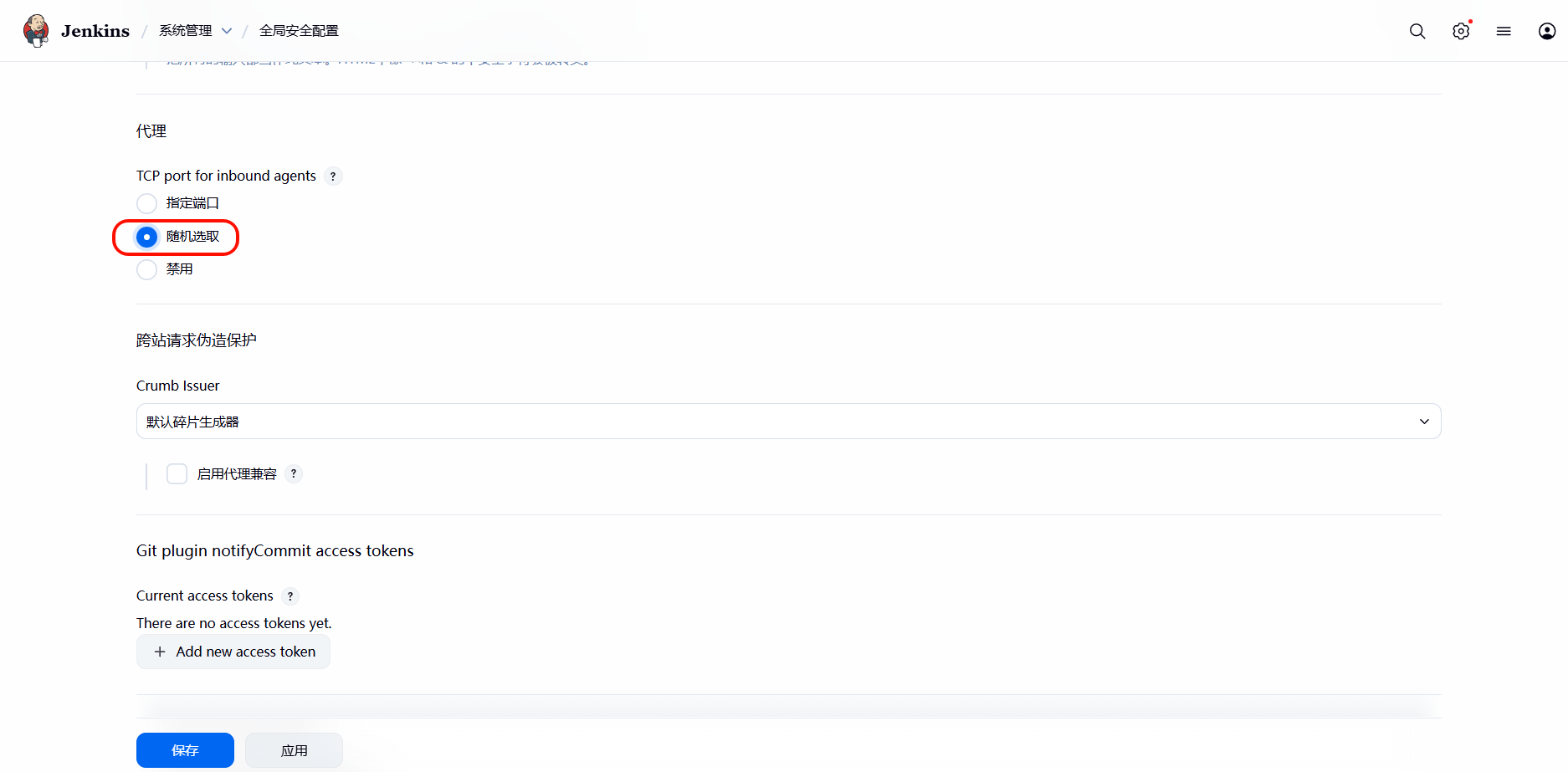Navigate to 系统管理 breadcrumb
1568x772 pixels.
click(x=186, y=30)
